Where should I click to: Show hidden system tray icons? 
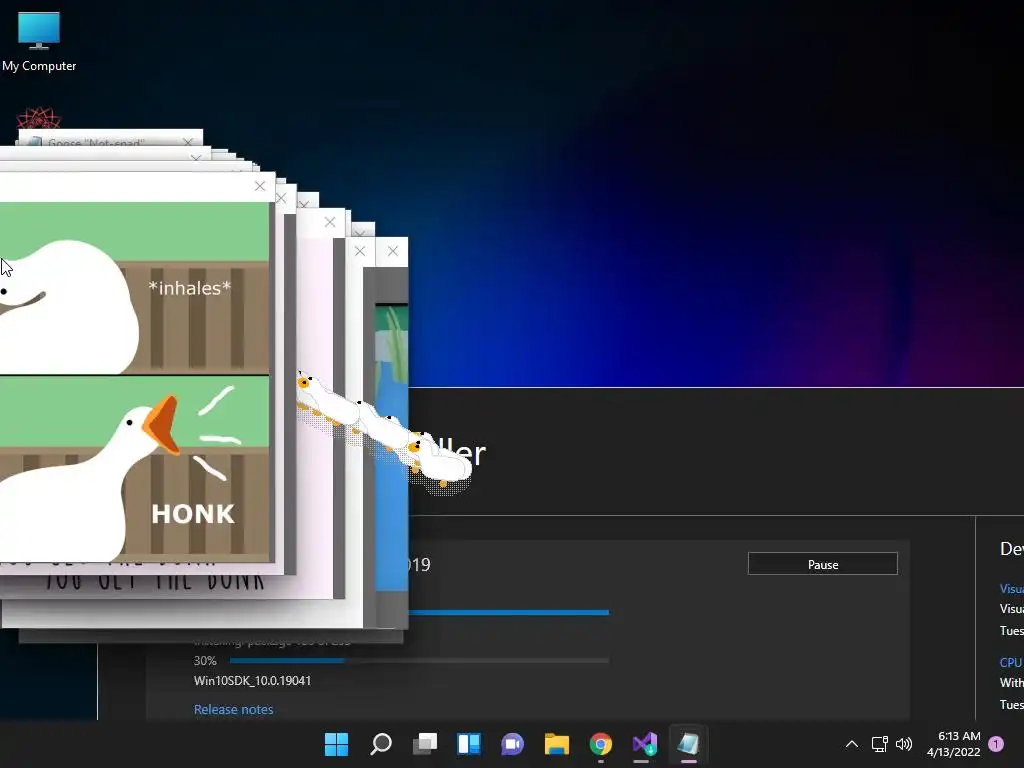(x=852, y=744)
